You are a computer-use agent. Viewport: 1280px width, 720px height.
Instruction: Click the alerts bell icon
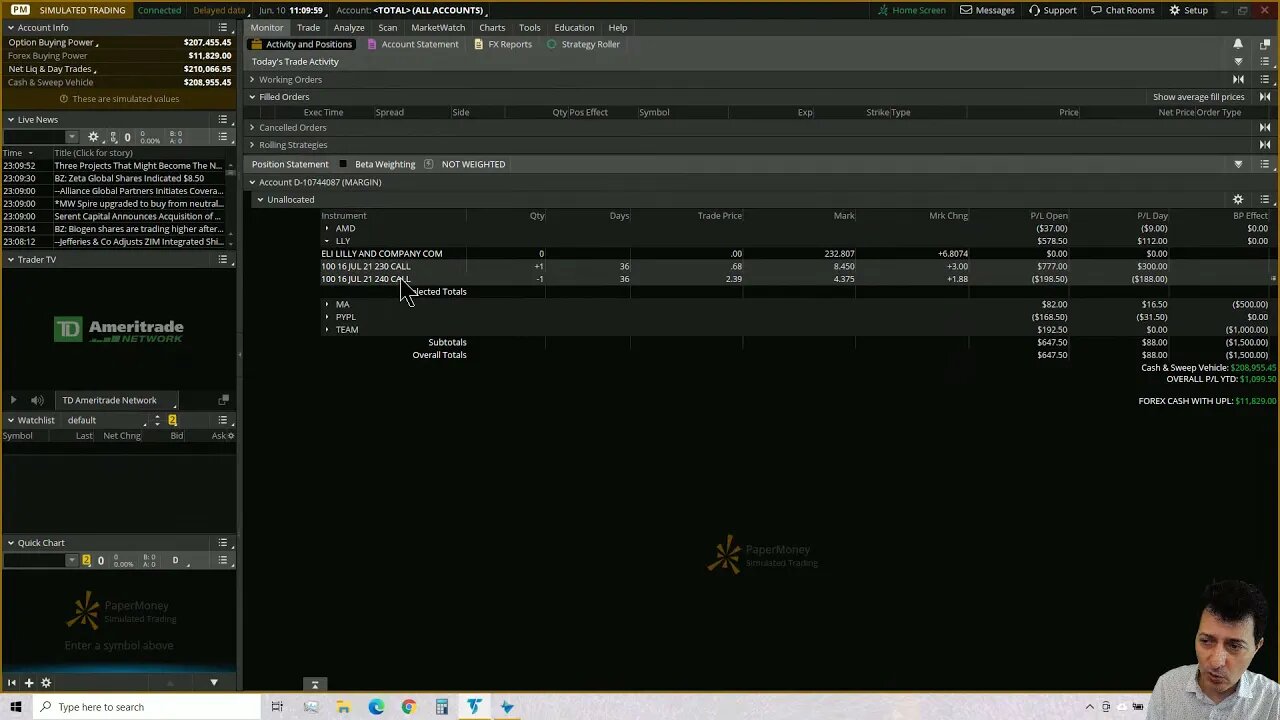[1238, 44]
